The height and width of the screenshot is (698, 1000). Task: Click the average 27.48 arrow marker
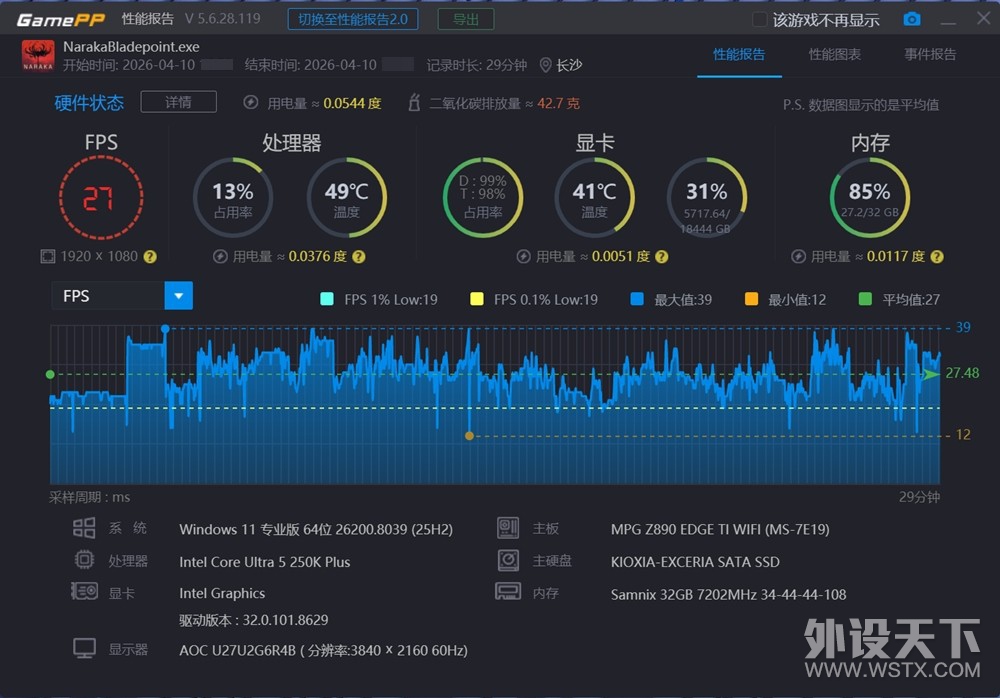tap(932, 374)
